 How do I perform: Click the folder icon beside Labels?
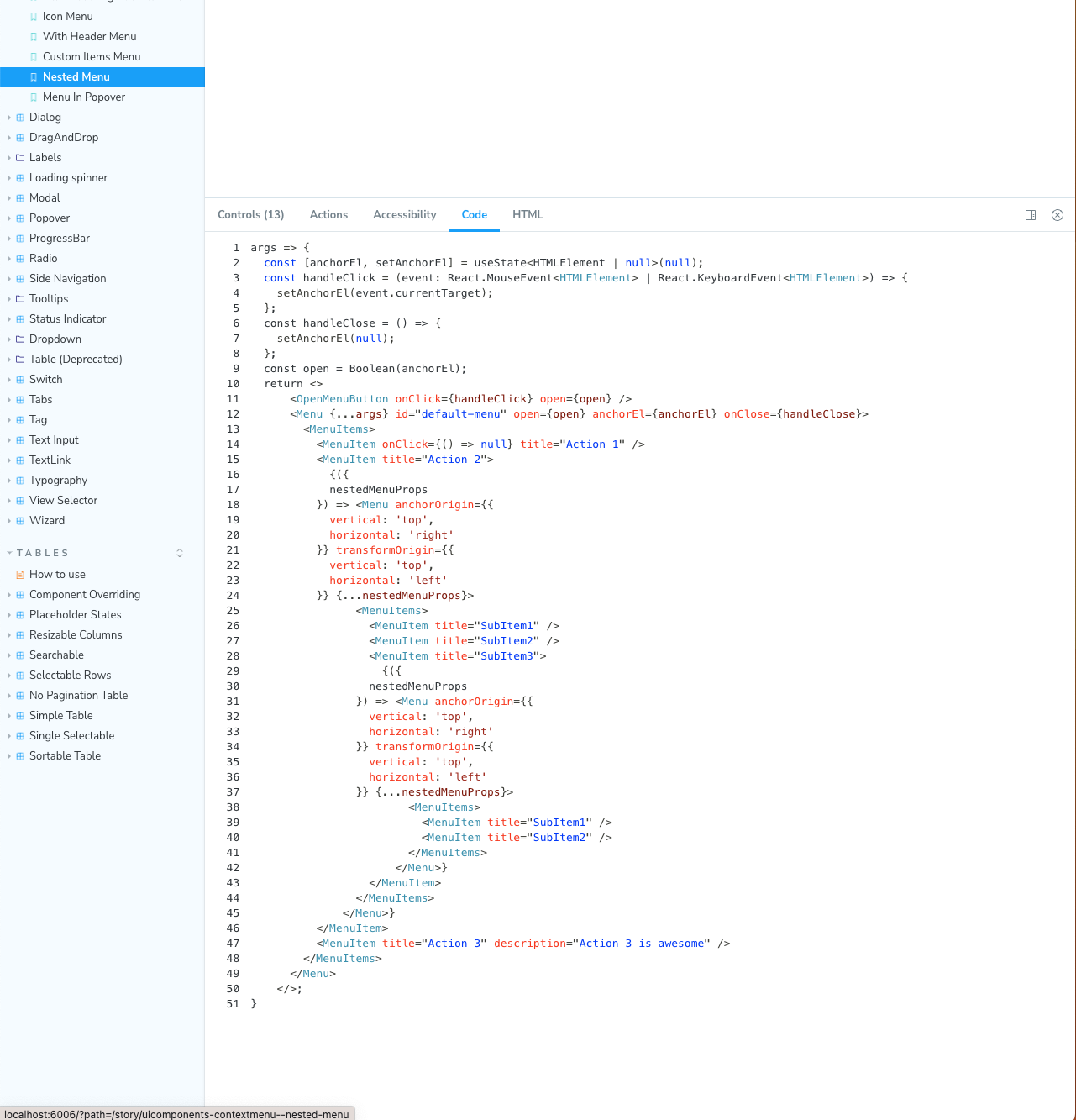click(20, 157)
